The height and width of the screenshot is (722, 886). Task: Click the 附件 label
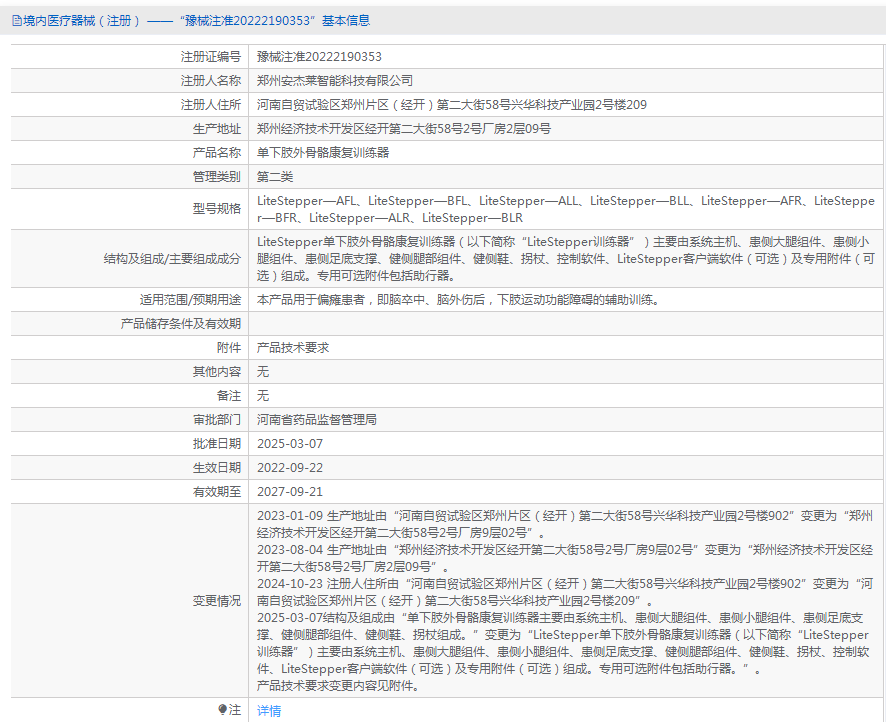(x=229, y=348)
